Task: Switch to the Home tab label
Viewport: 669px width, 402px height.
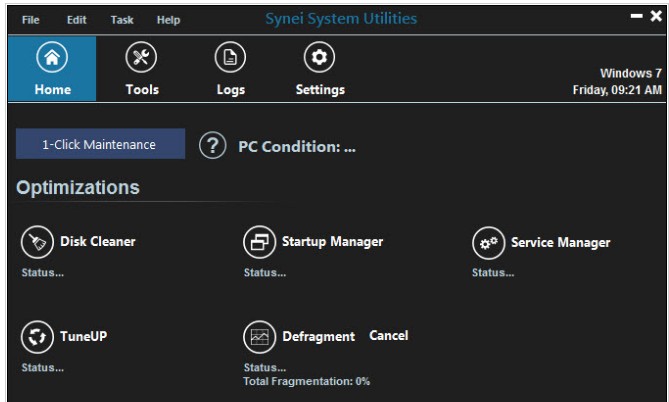Action: (52, 89)
